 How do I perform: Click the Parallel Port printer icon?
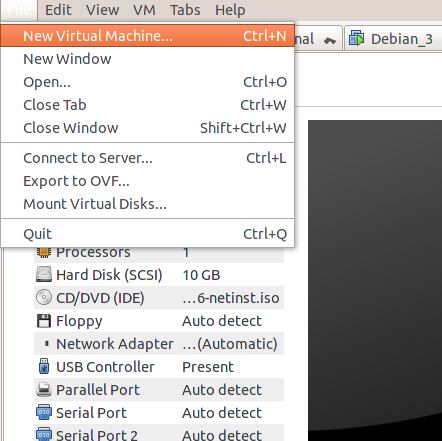[44, 389]
